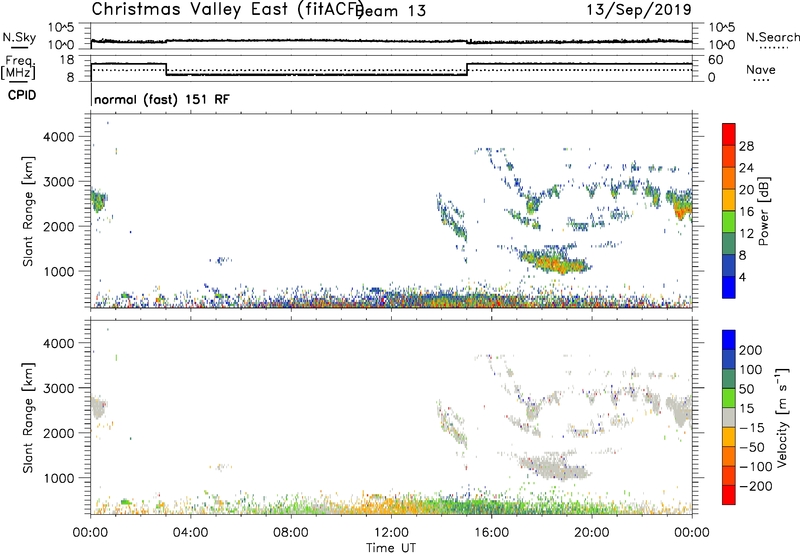The height and width of the screenshot is (554, 800).
Task: Click the 'N.Sky' legend label
Action: (x=19, y=37)
